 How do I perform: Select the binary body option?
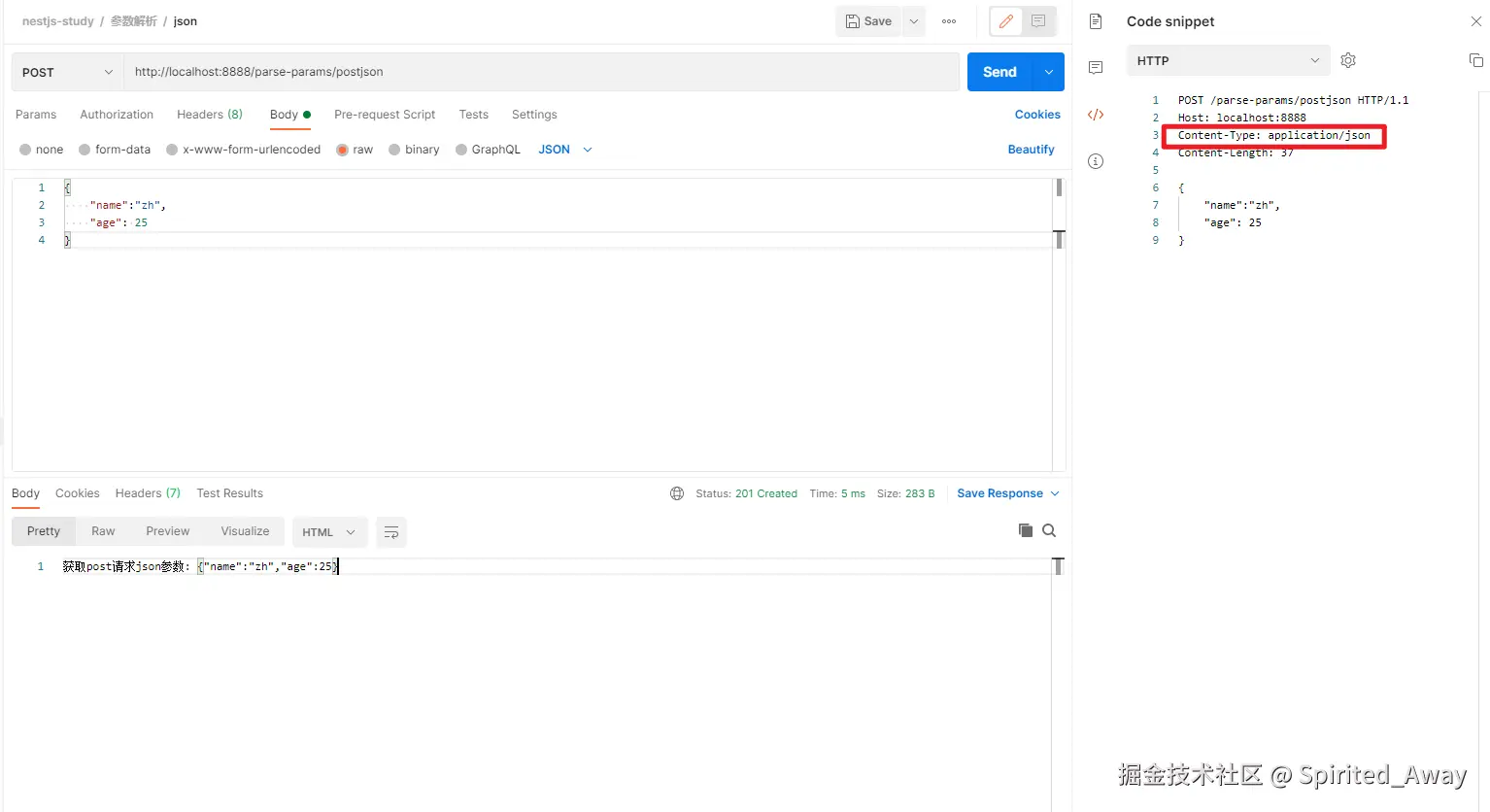click(414, 150)
